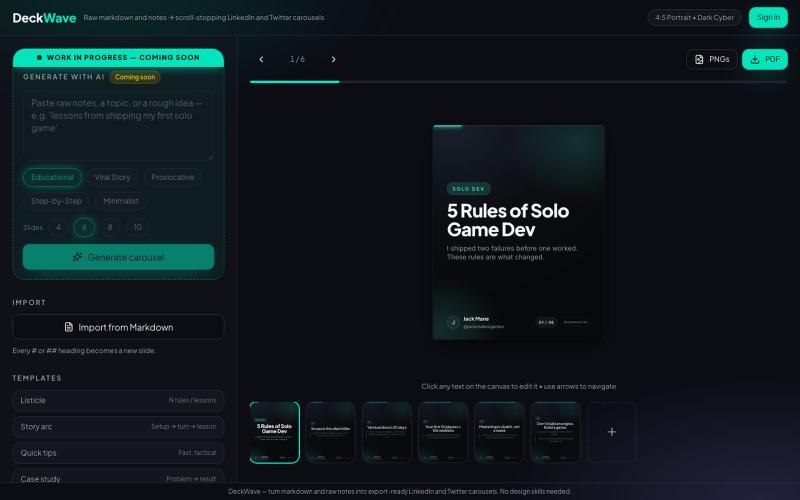Click the plus tile to add a slide

[611, 432]
